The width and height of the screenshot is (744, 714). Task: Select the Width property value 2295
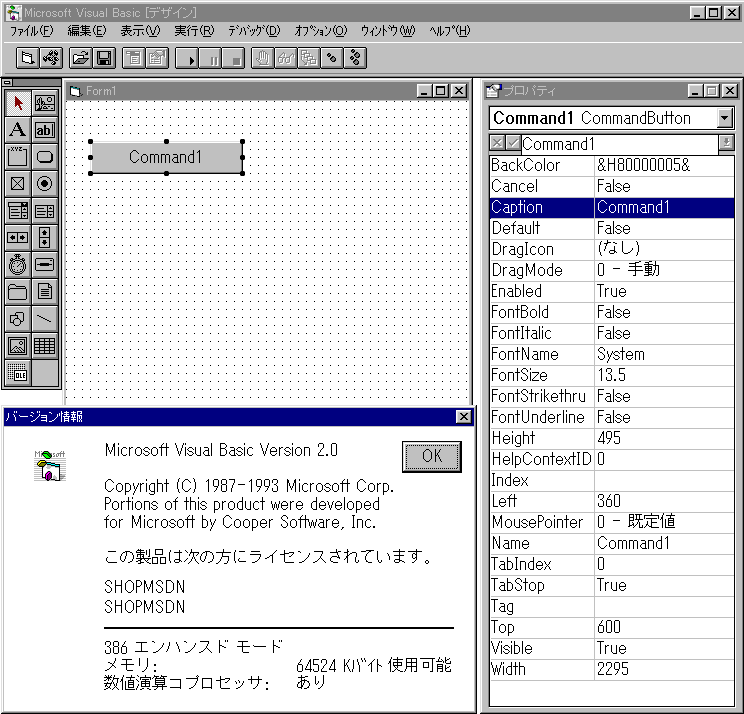(664, 669)
